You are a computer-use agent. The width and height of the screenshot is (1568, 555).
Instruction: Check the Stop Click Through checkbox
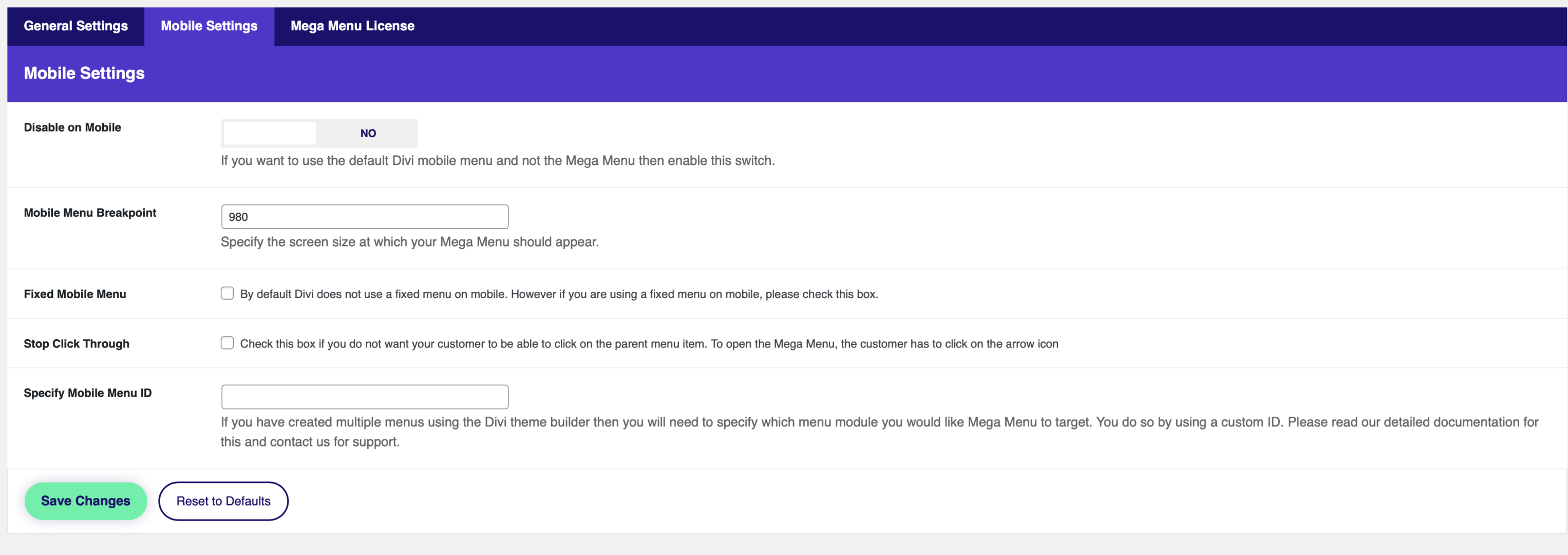click(x=227, y=343)
